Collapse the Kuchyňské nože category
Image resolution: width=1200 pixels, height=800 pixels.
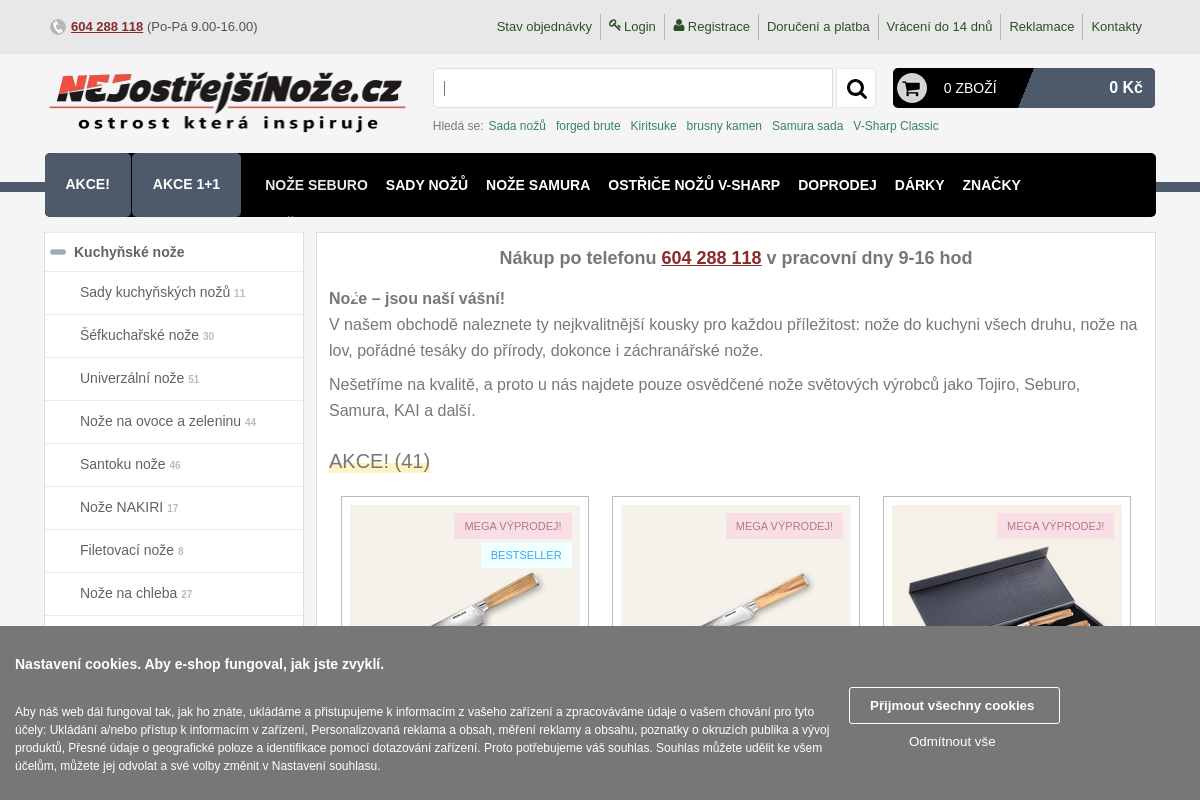click(x=58, y=252)
